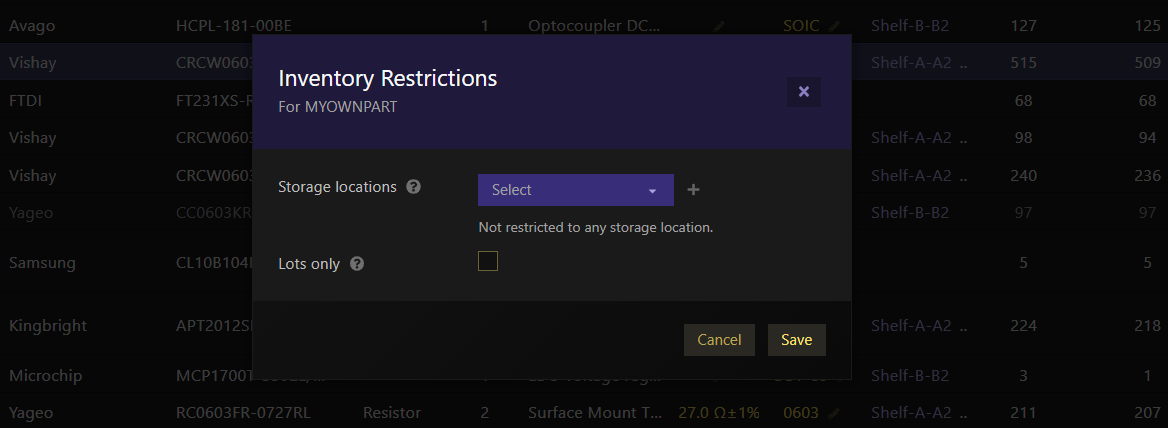Viewport: 1168px width, 428px height.
Task: Click the pencil icon beside 0603 package
Action: pyautogui.click(x=834, y=412)
